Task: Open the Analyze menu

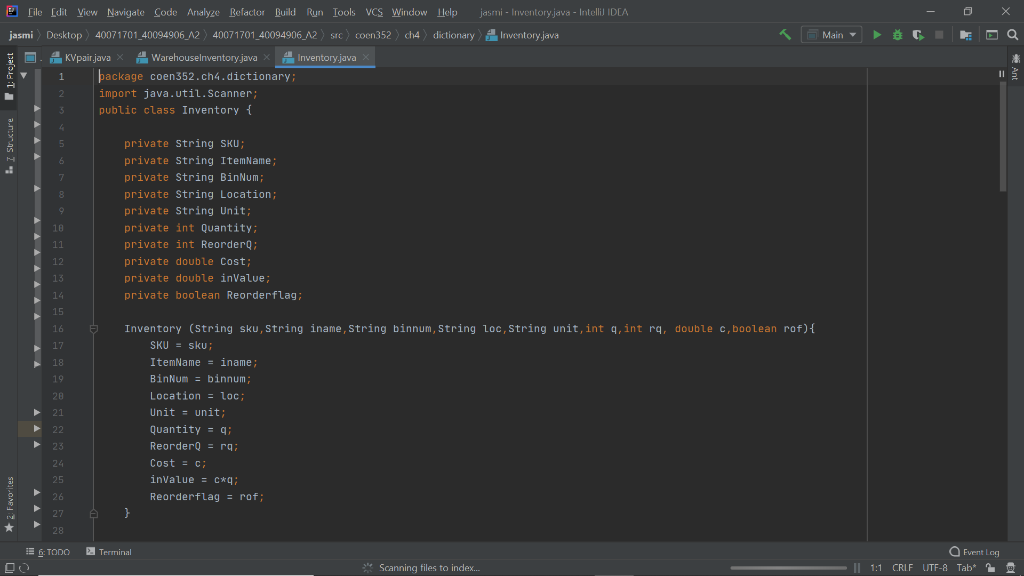Action: pos(203,12)
